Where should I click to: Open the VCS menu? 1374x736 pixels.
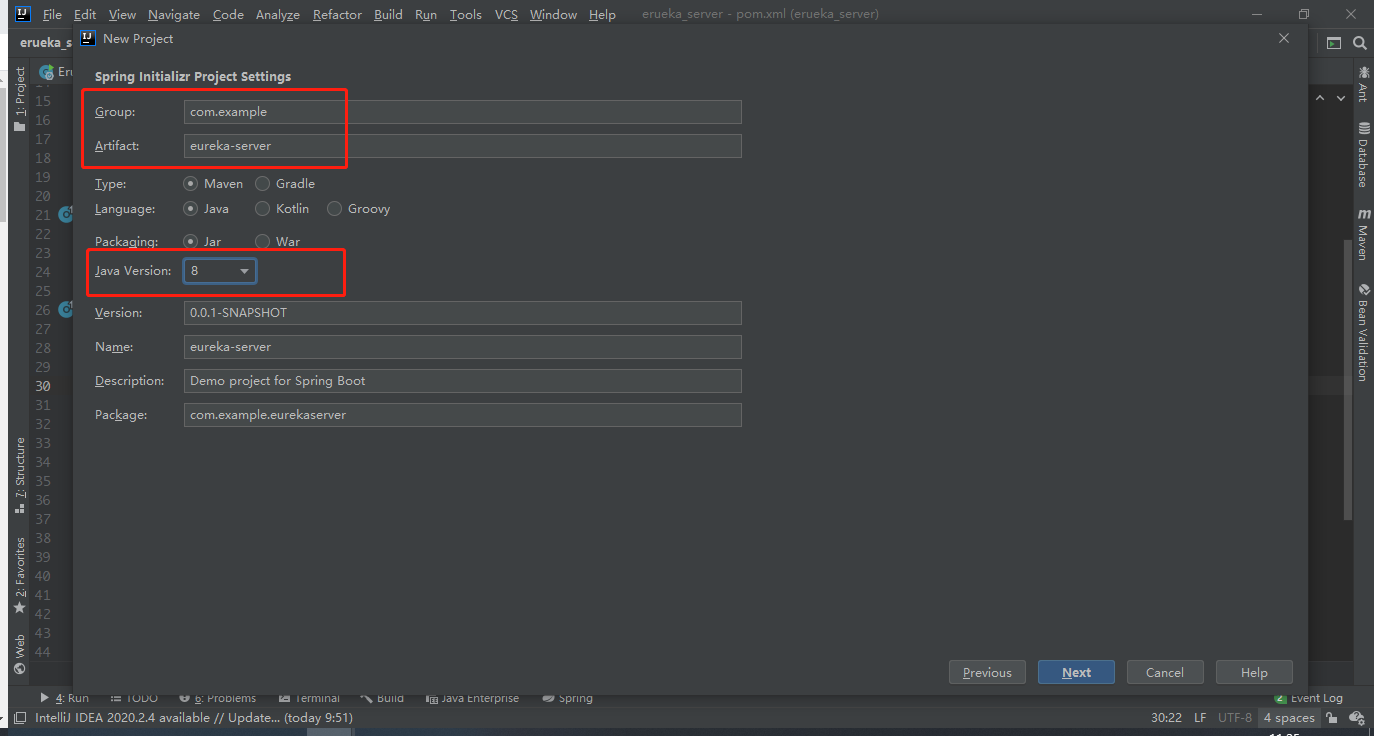506,15
